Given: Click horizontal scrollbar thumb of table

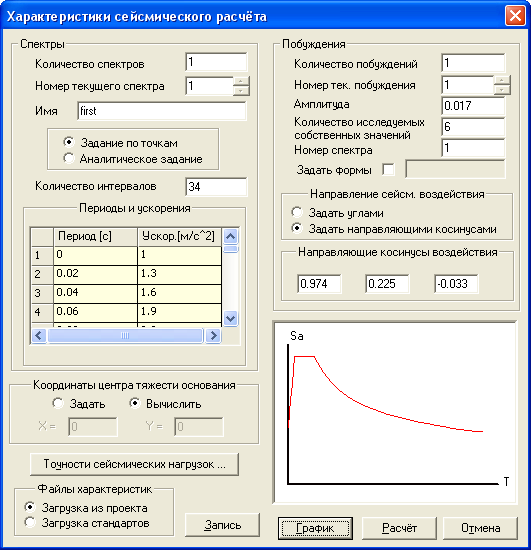Looking at the screenshot, I should 125,335.
